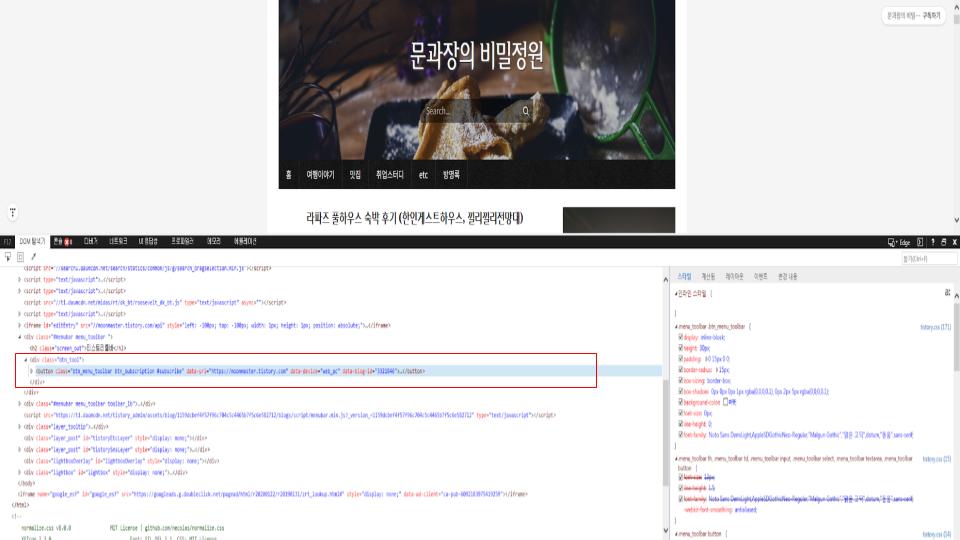Expand the iframe editEntry node
Screen dimensions: 960x540
point(20,326)
